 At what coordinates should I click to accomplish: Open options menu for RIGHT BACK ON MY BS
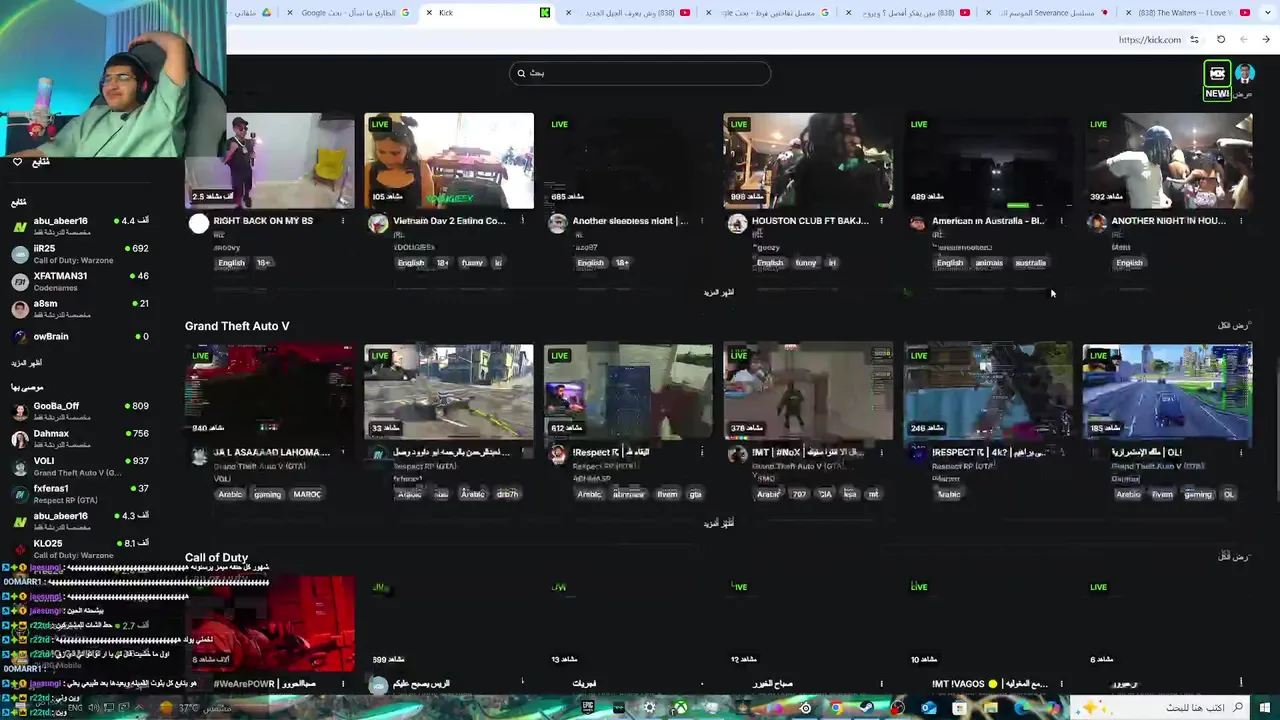[x=343, y=221]
